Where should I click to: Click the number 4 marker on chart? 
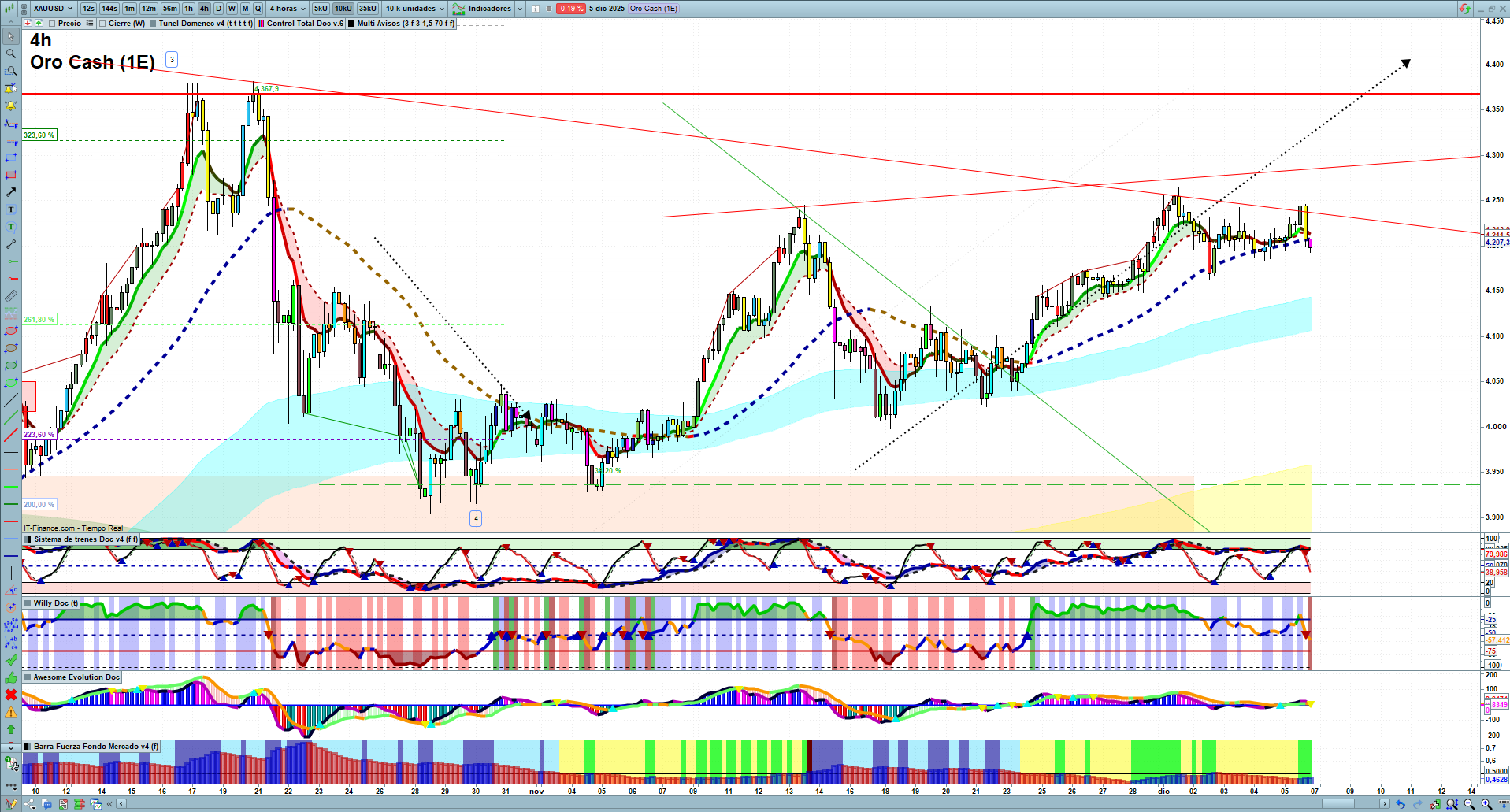(x=476, y=518)
